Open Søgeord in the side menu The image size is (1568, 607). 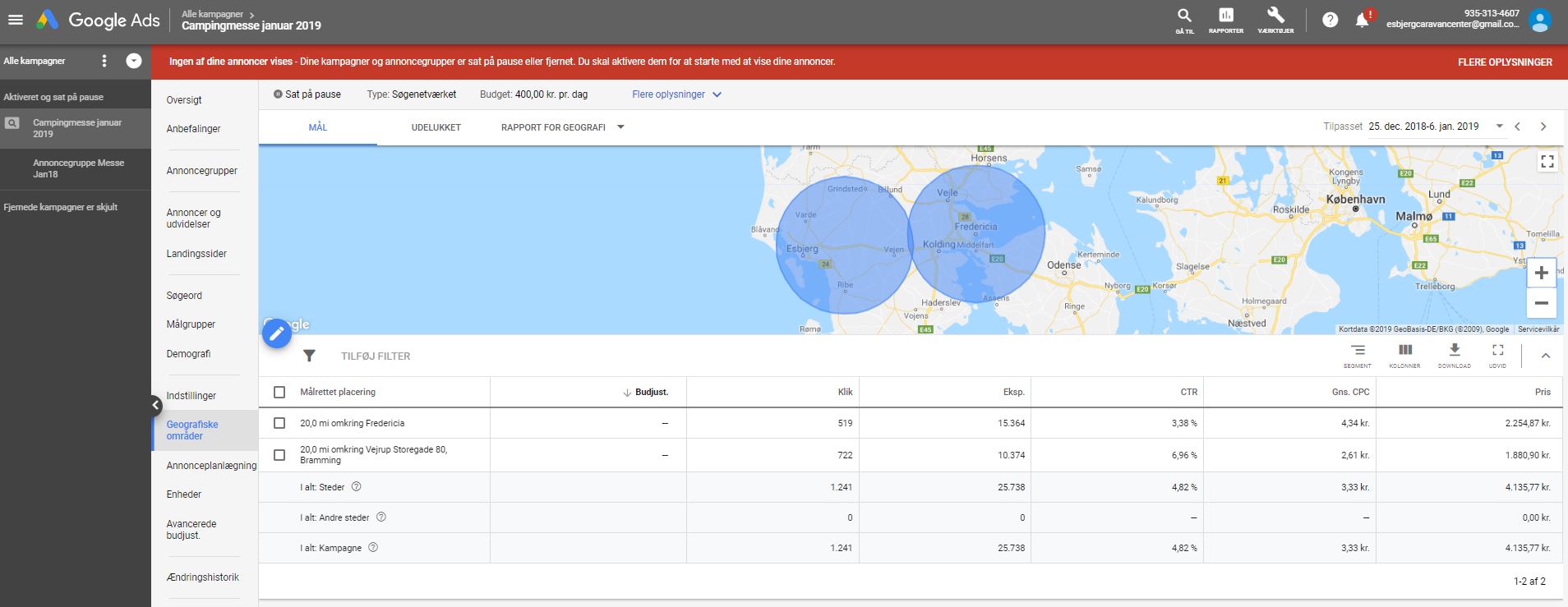tap(184, 296)
